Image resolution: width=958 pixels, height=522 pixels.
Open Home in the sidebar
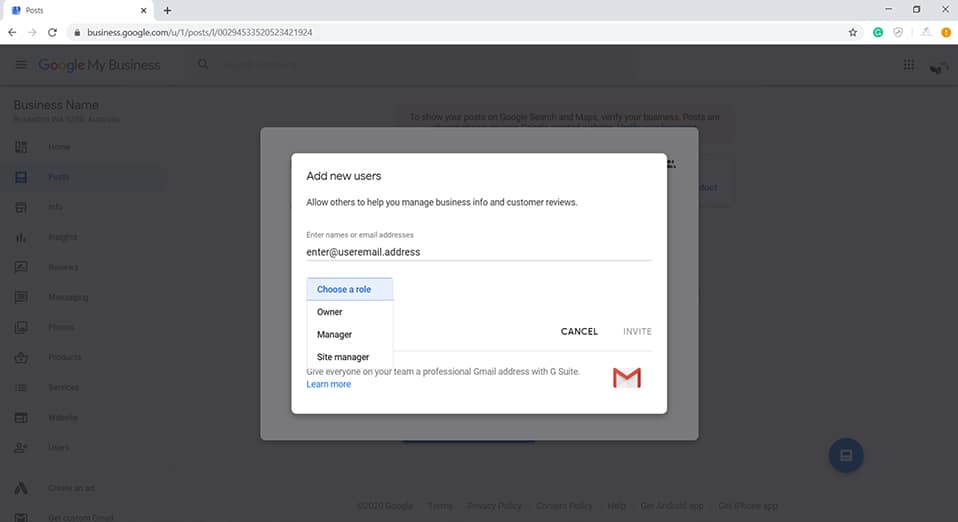(59, 147)
